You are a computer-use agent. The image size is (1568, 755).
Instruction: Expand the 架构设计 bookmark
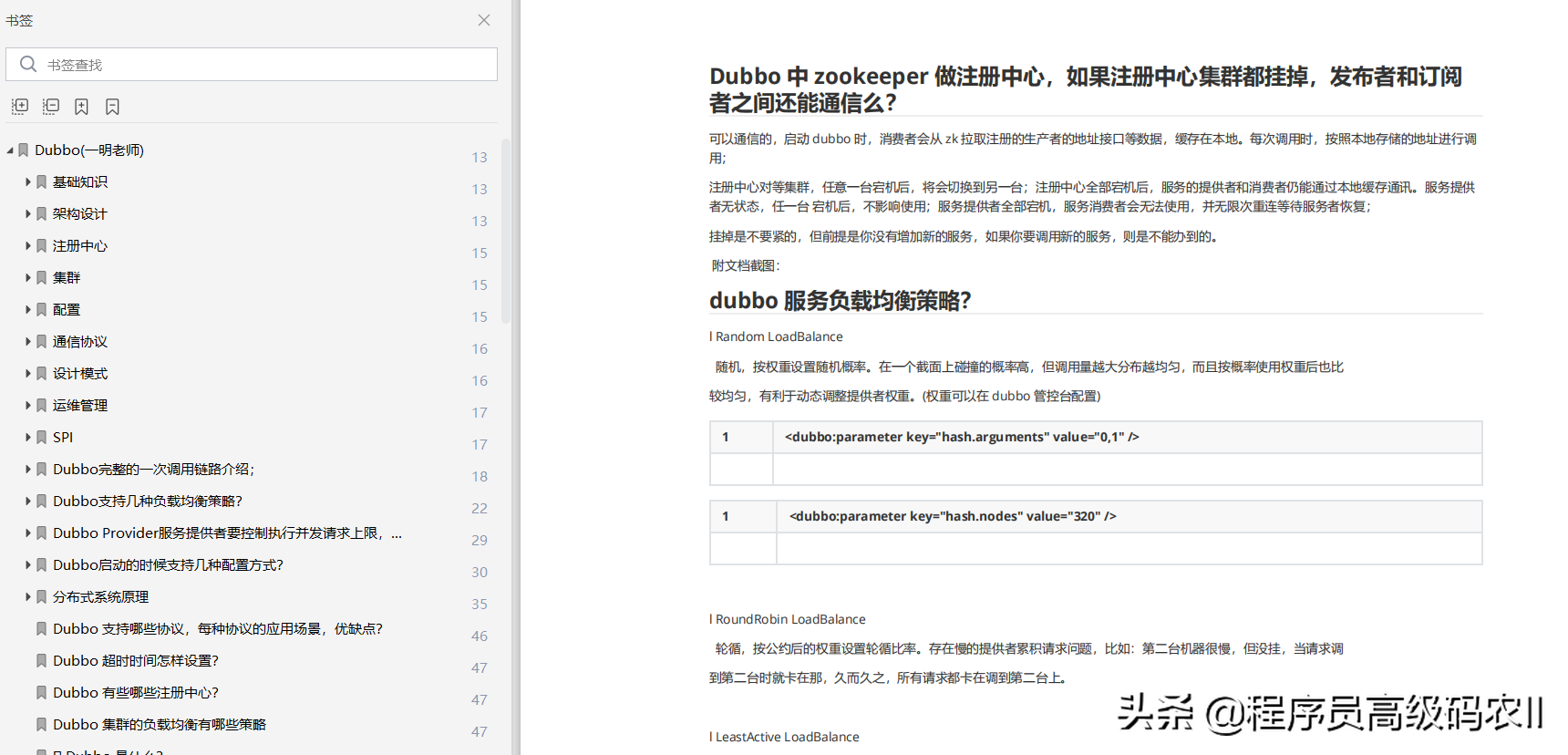(28, 214)
